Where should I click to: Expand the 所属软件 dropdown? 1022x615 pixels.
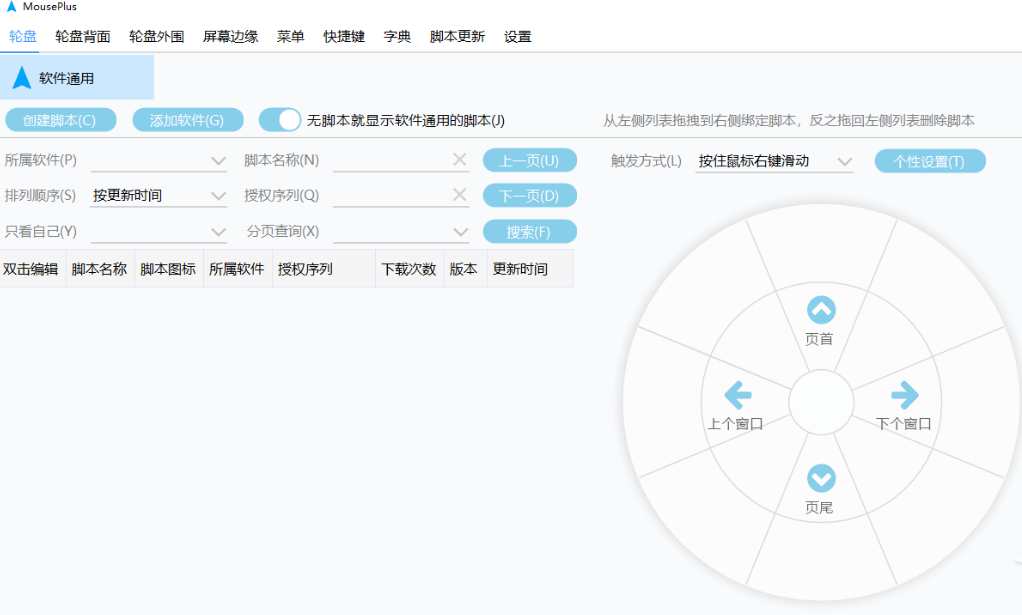(x=159, y=160)
